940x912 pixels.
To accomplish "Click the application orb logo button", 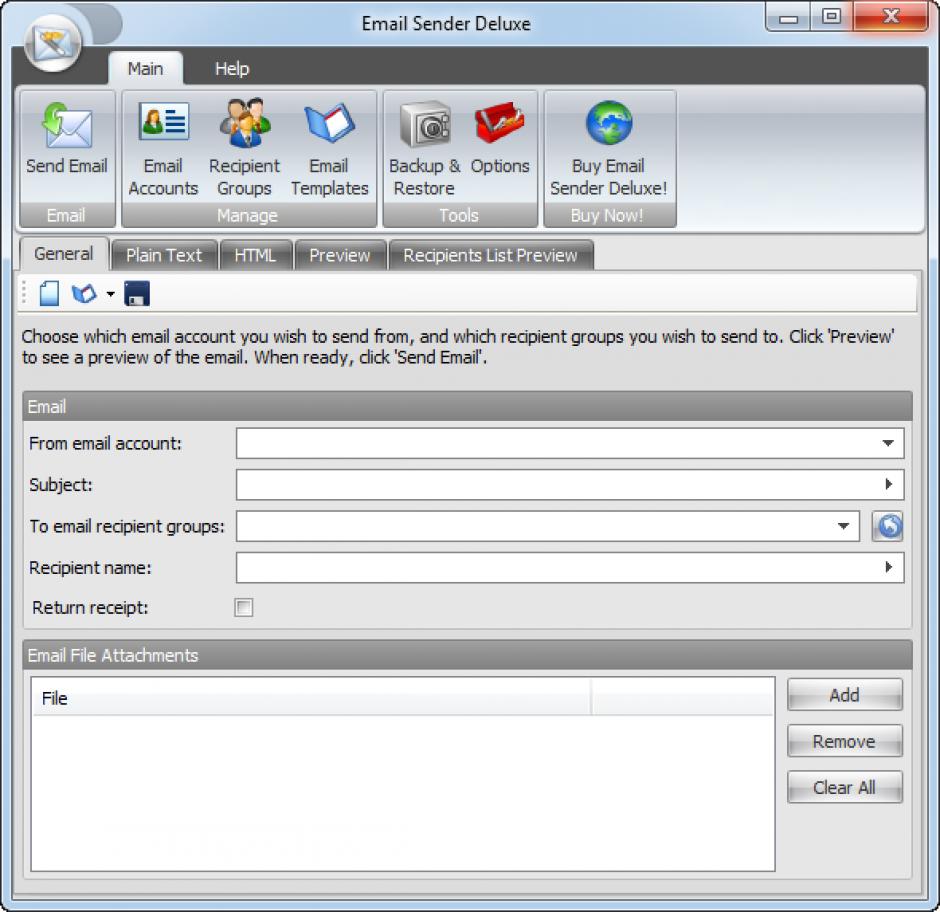I will pos(53,43).
